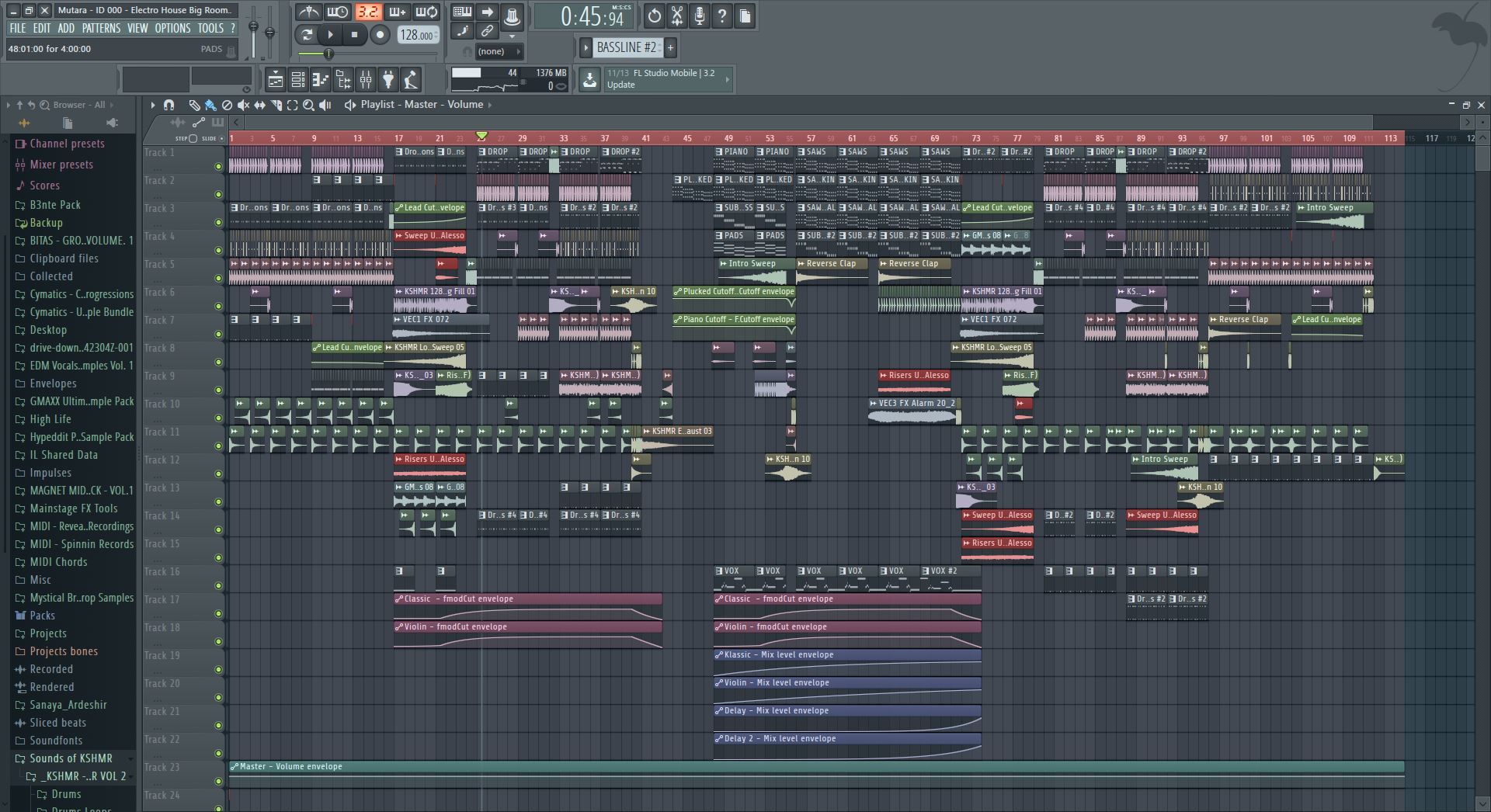Viewport: 1491px width, 812px height.
Task: Enable the playlist snap magnet icon
Action: tap(169, 105)
